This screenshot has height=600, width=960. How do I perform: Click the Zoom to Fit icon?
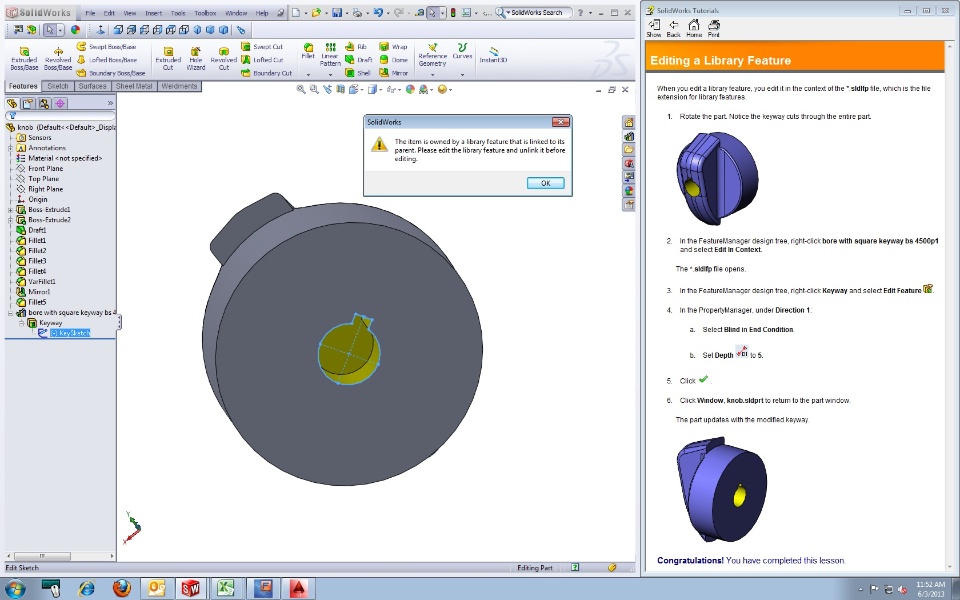coord(301,89)
